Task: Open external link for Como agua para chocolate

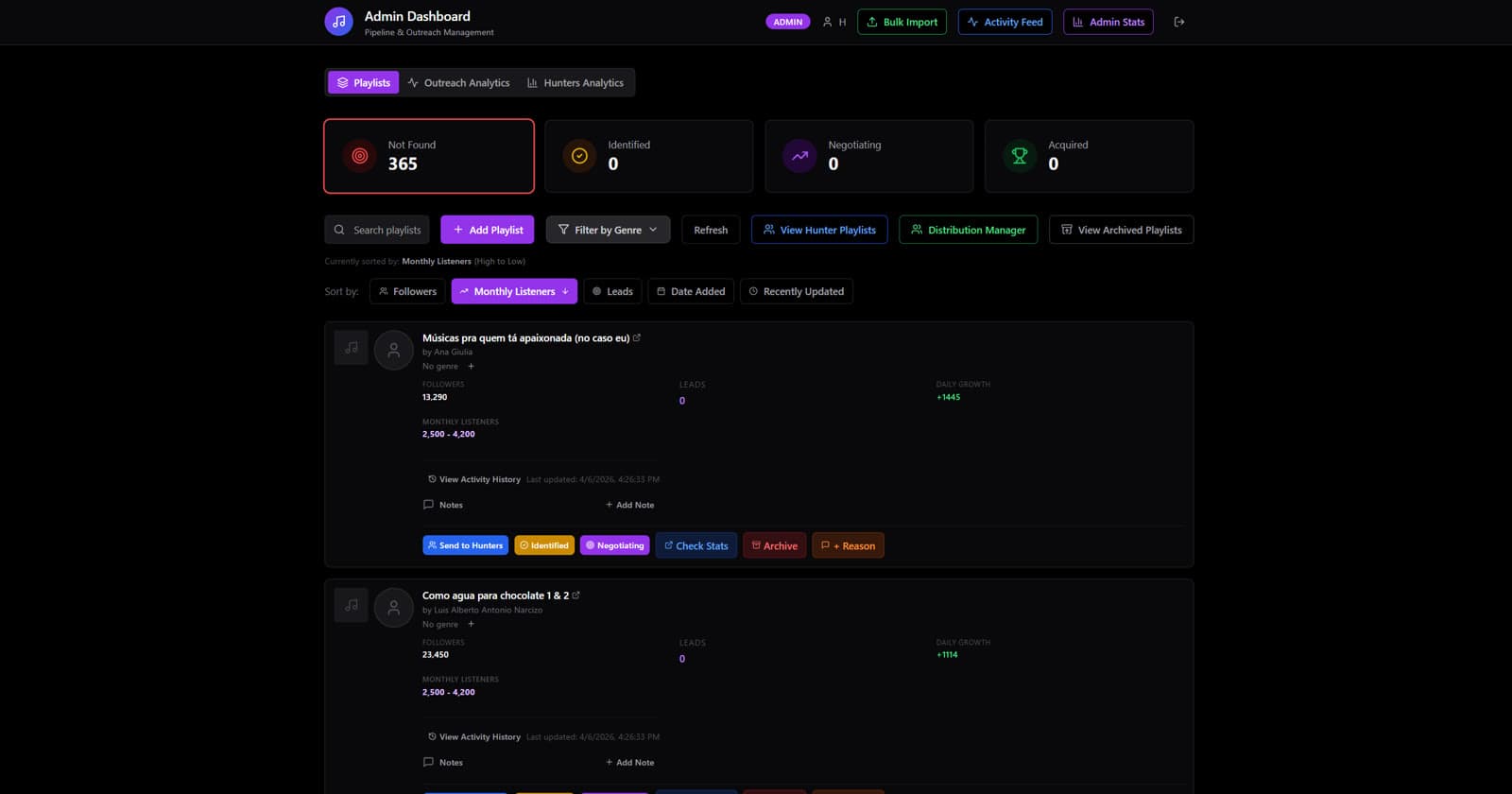Action: pos(576,595)
